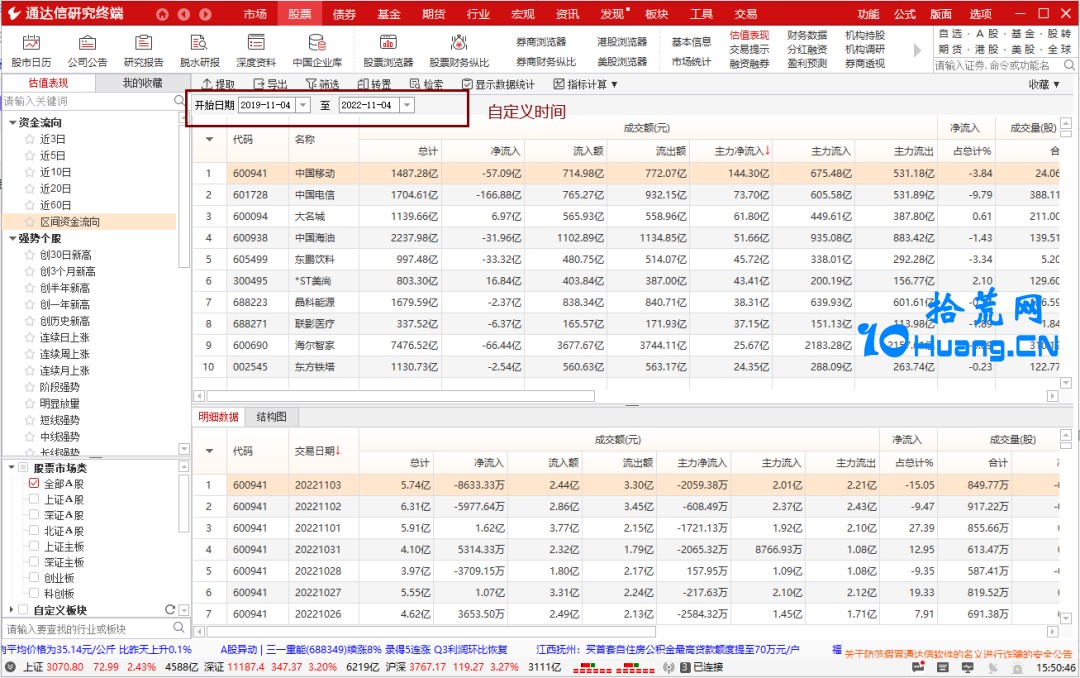Click magnifier in the securities command search box

(1069, 65)
